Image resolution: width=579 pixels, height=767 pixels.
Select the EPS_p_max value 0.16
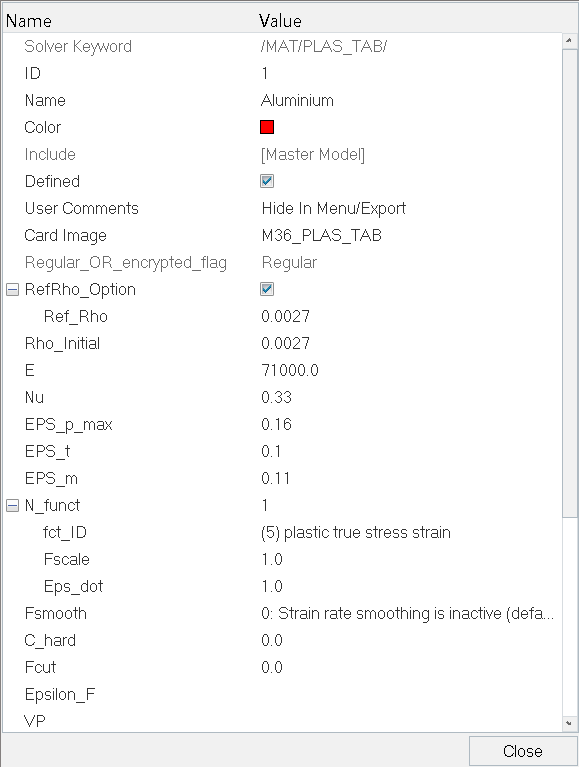[276, 424]
